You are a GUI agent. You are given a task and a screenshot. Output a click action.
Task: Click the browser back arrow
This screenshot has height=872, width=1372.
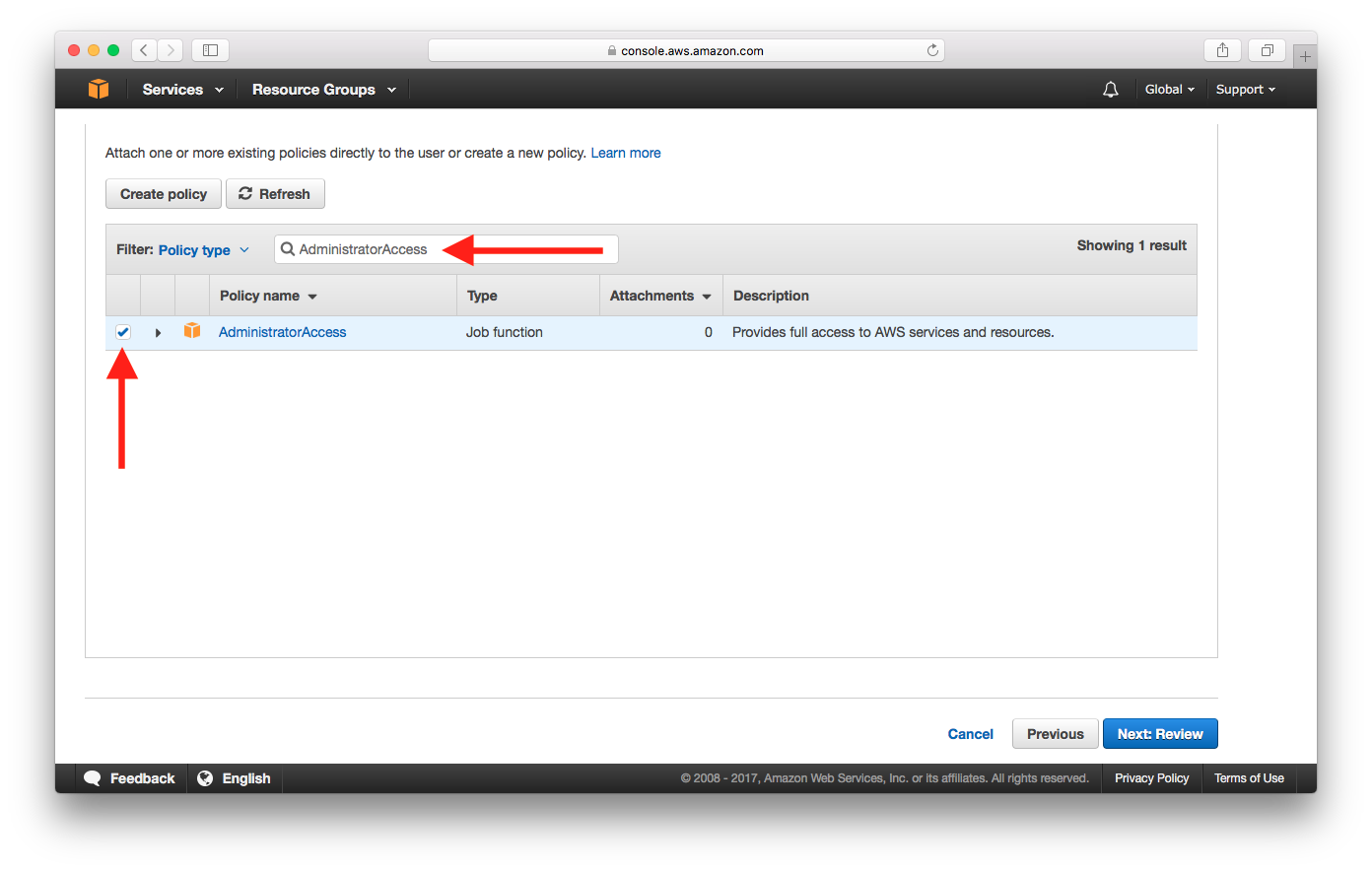click(x=144, y=50)
